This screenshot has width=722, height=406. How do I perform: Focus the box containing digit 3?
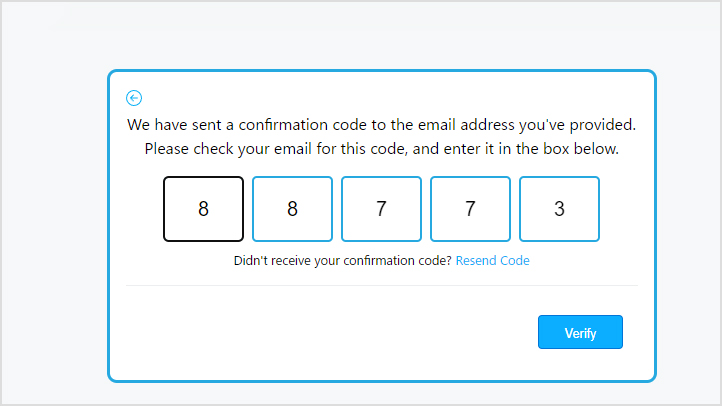click(559, 209)
